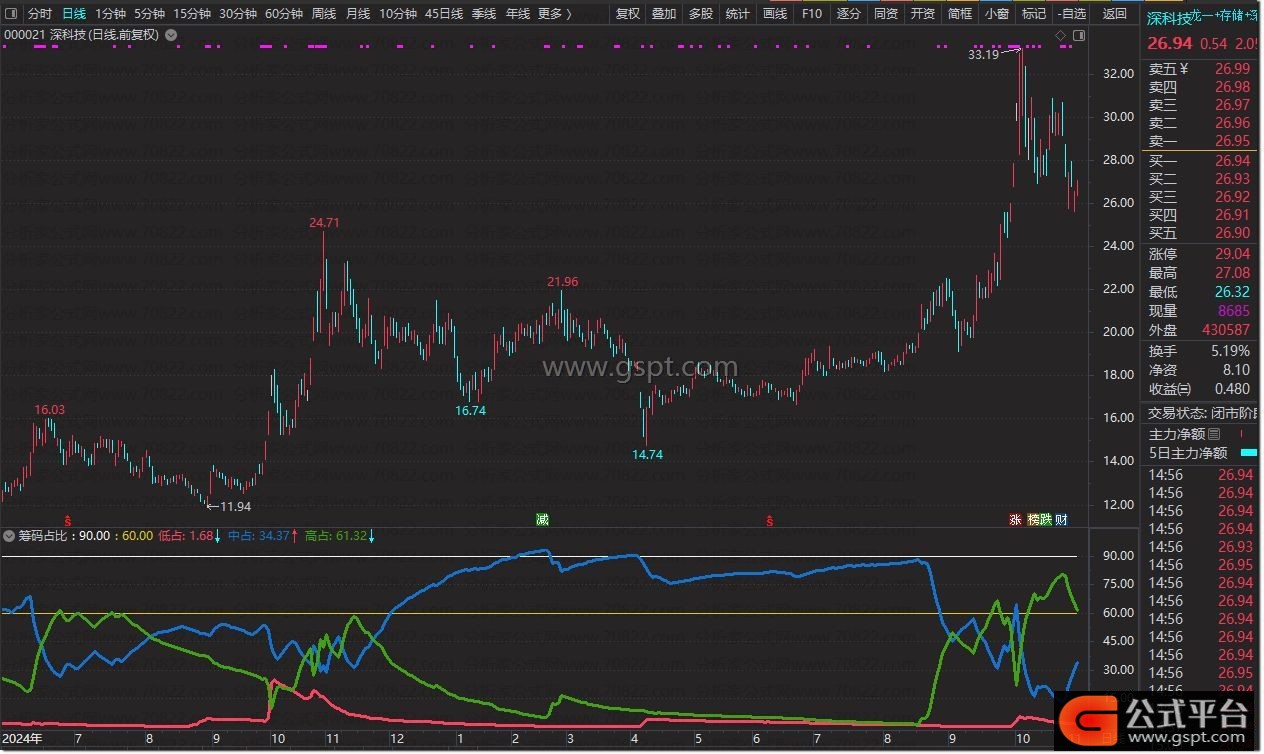Expand 更多 to show more periods
Screen dimensions: 1264x754
(x=554, y=14)
